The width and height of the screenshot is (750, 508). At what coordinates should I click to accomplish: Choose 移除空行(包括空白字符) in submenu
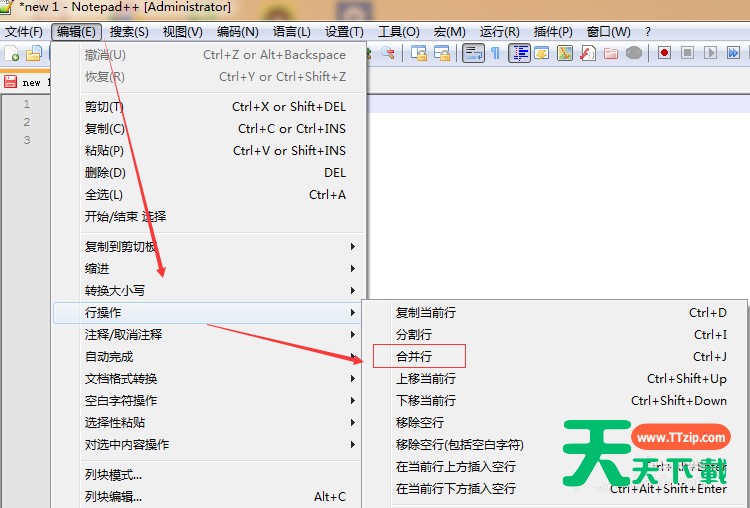554,445
